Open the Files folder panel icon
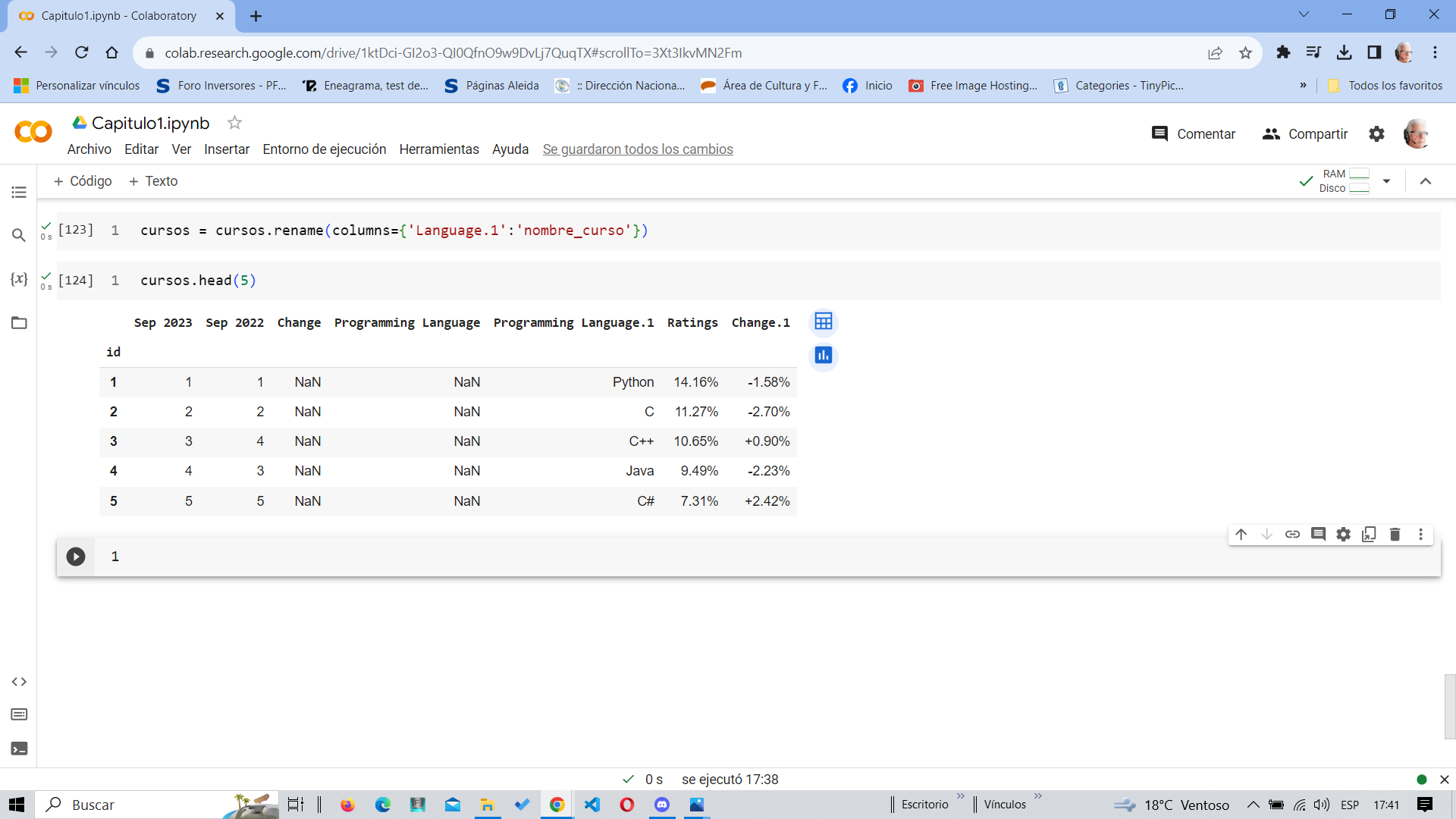Screen dimensions: 1456x819 pos(19,323)
